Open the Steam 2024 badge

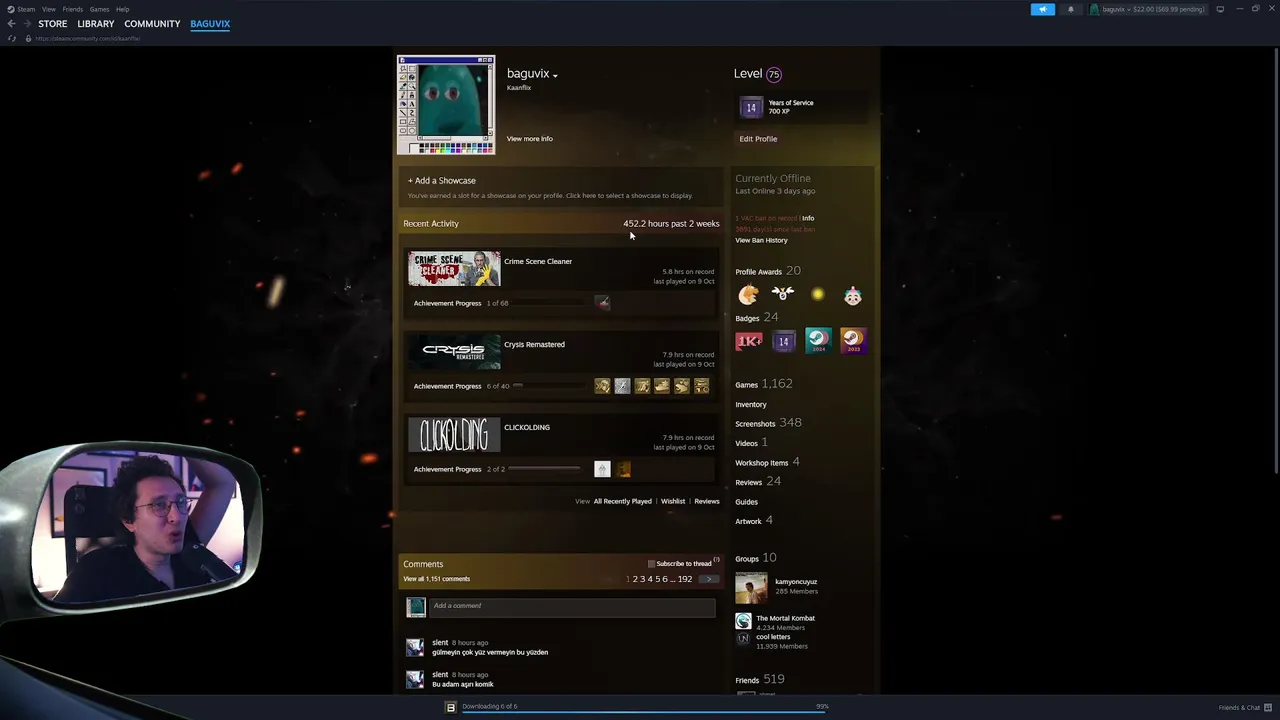818,341
